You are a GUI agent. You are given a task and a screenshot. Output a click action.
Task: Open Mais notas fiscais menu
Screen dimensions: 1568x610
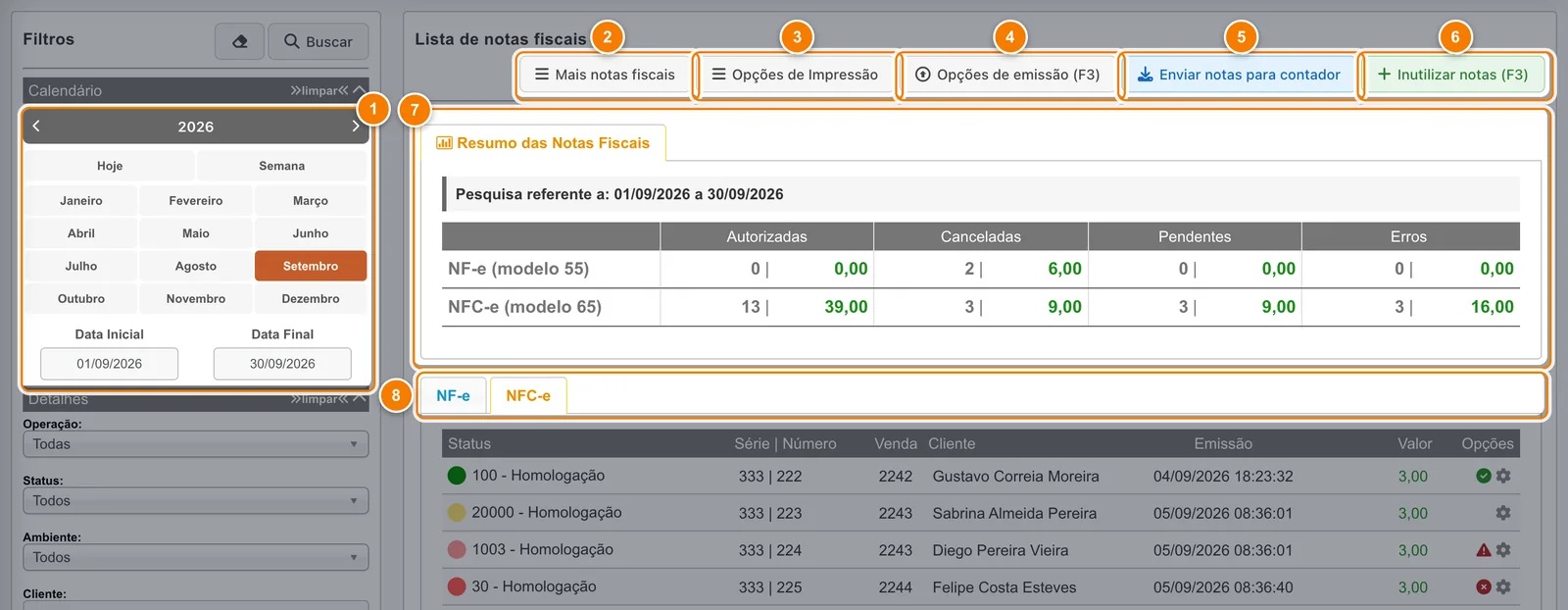(x=605, y=75)
